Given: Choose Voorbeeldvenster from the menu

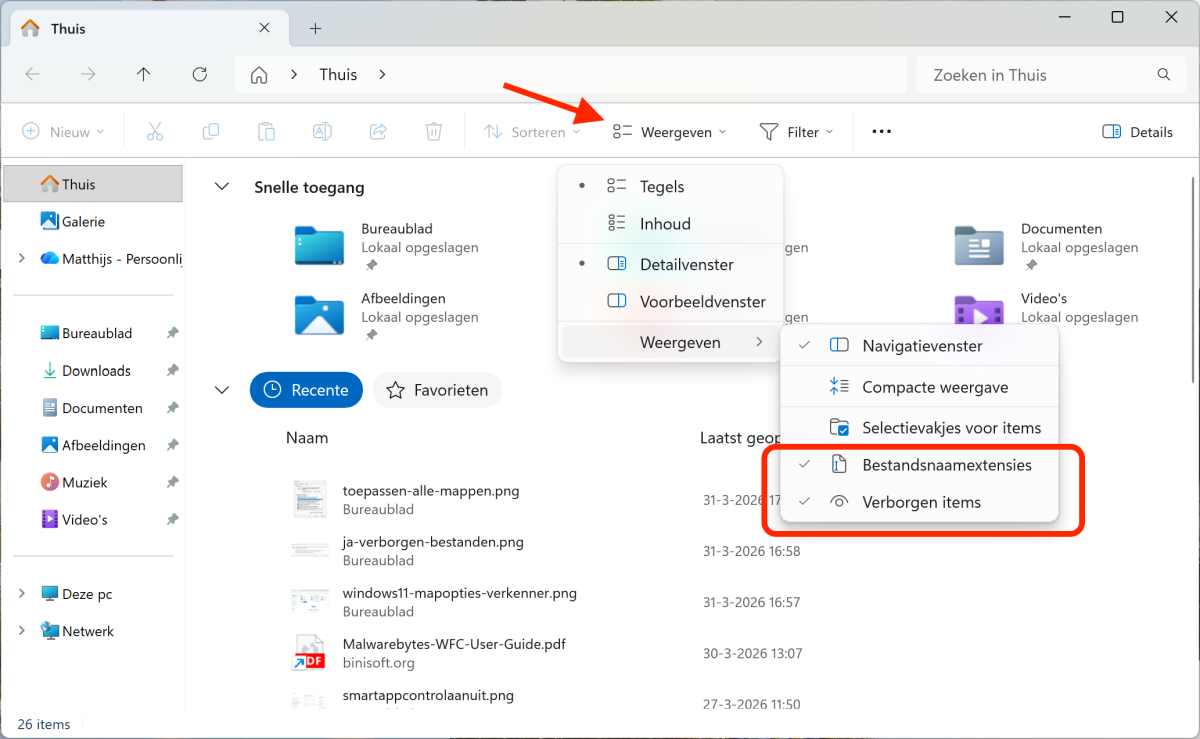Looking at the screenshot, I should [702, 302].
